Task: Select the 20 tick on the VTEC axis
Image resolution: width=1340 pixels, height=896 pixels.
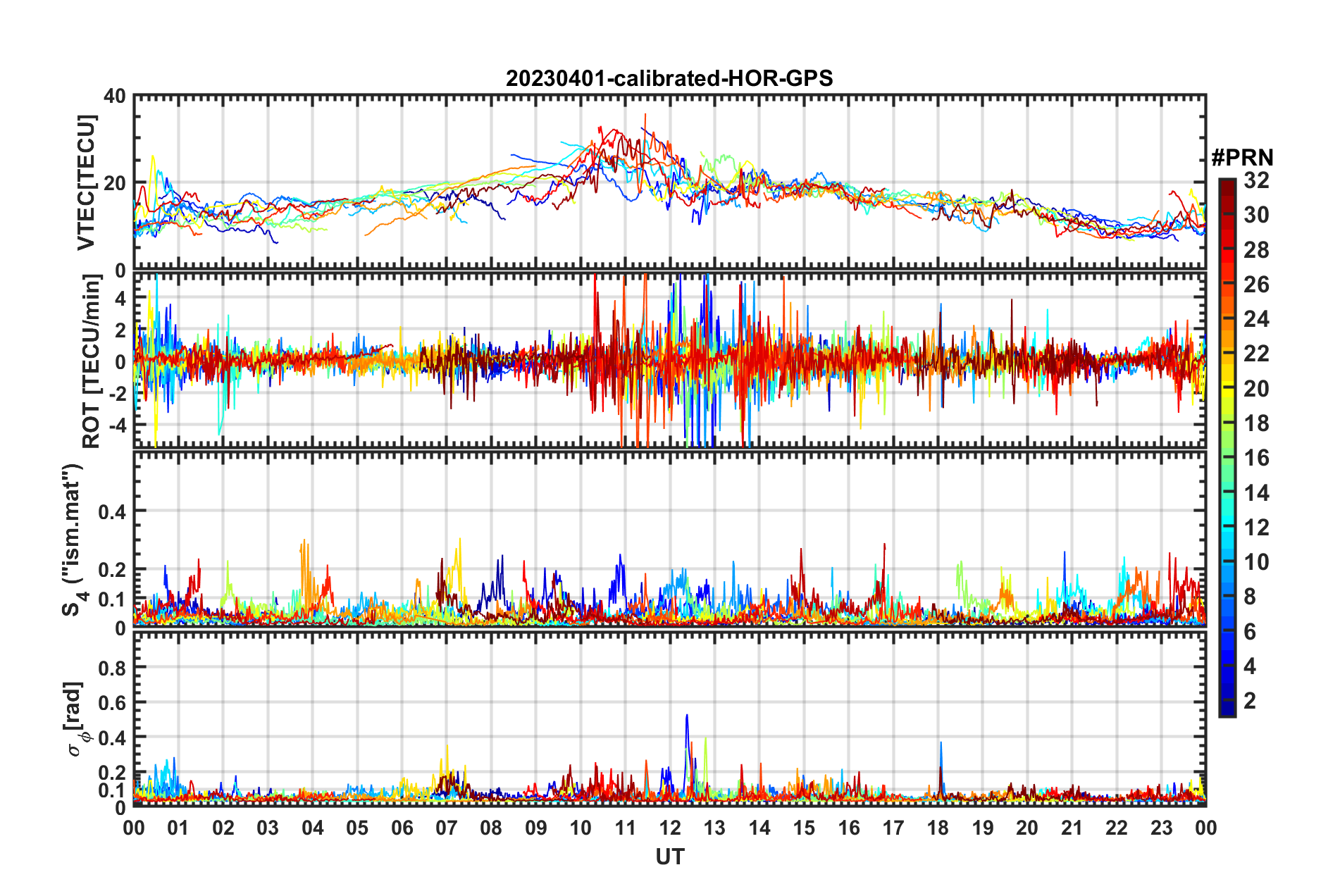Action: point(115,183)
